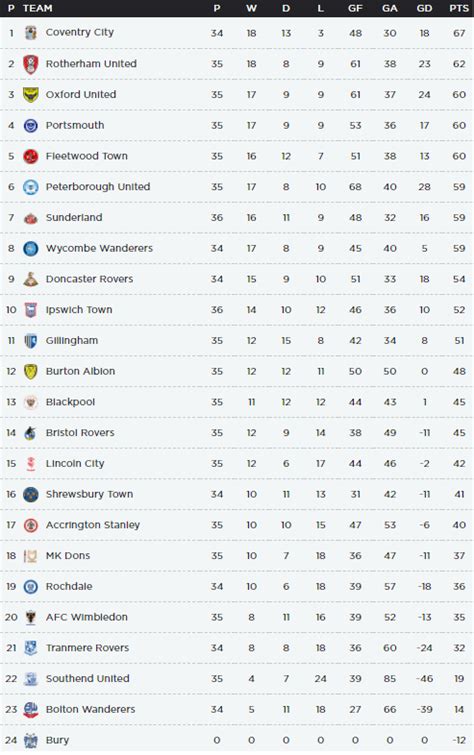474x755 pixels.
Task: Open the Peterborough United team link
Action: (x=98, y=187)
